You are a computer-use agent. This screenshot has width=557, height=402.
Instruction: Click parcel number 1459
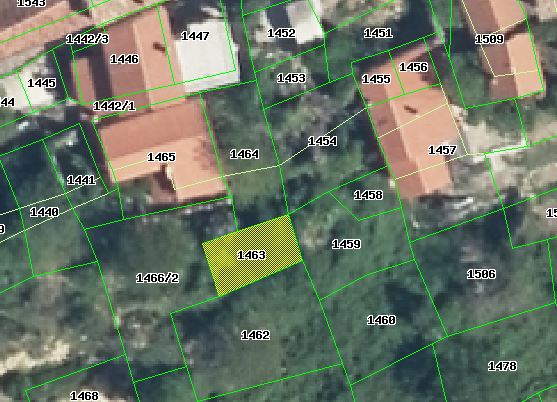[x=346, y=244]
